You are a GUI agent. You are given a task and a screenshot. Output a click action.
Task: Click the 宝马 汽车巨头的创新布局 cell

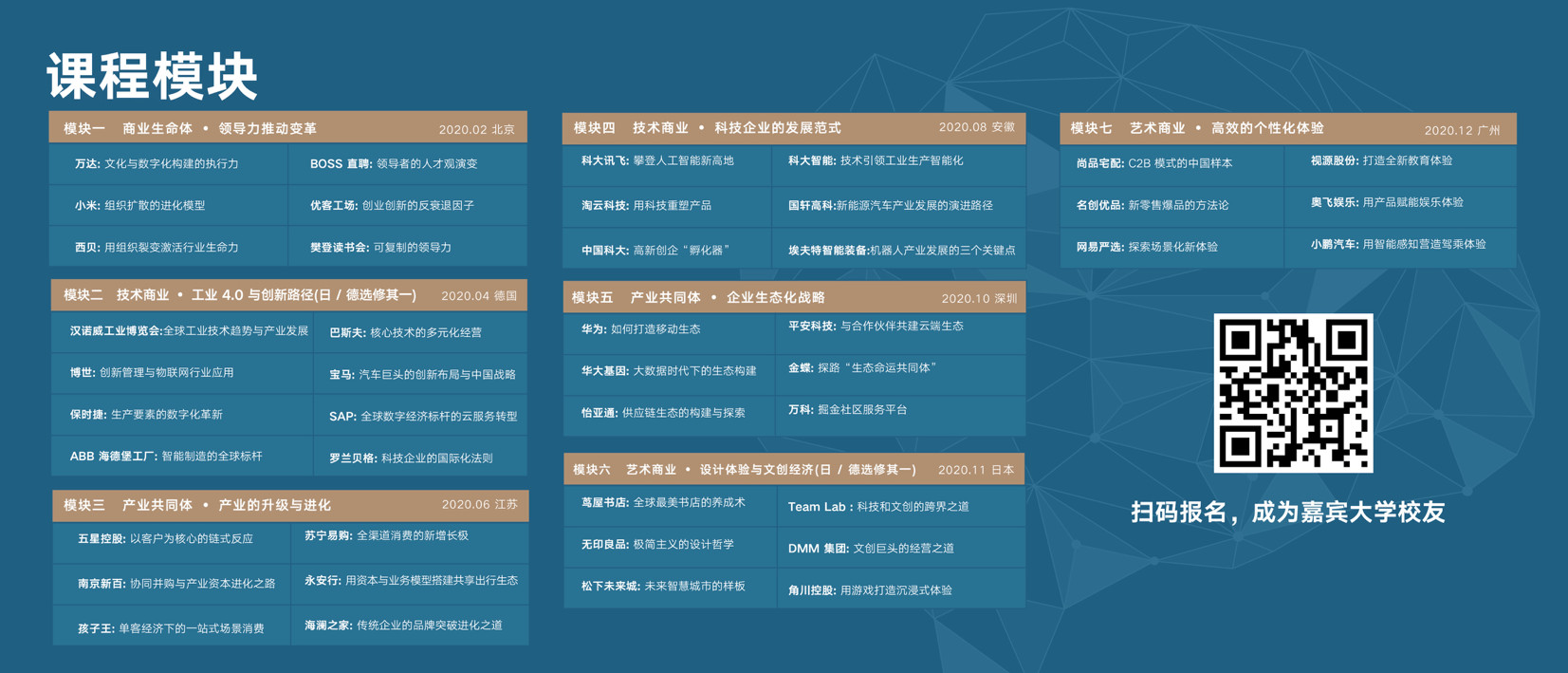(x=420, y=375)
